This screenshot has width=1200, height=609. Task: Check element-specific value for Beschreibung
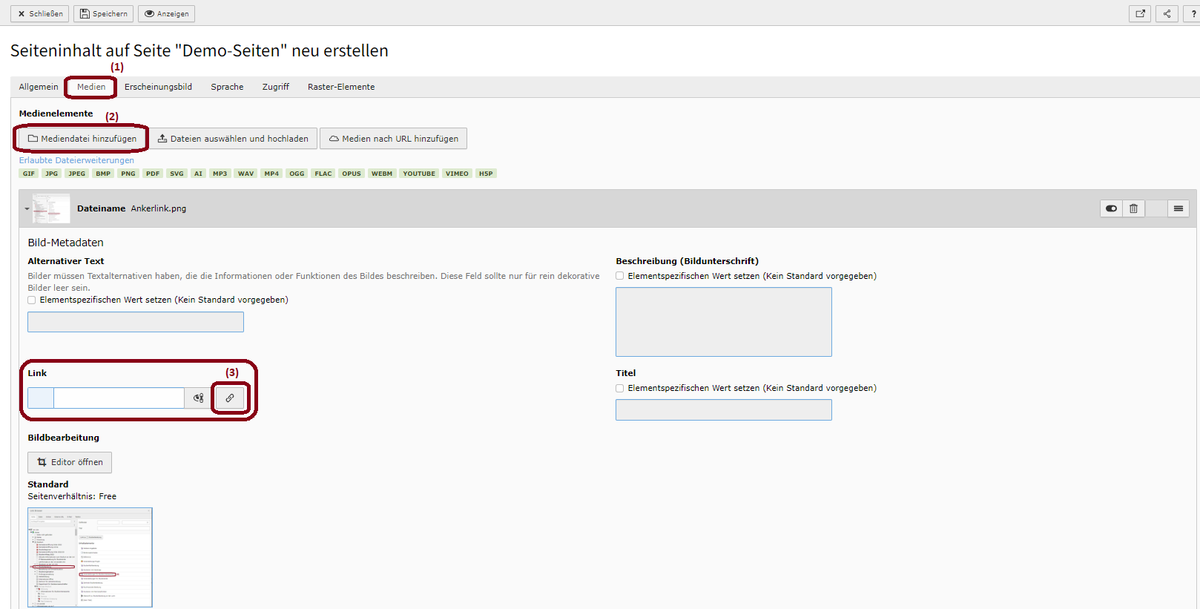coord(620,276)
